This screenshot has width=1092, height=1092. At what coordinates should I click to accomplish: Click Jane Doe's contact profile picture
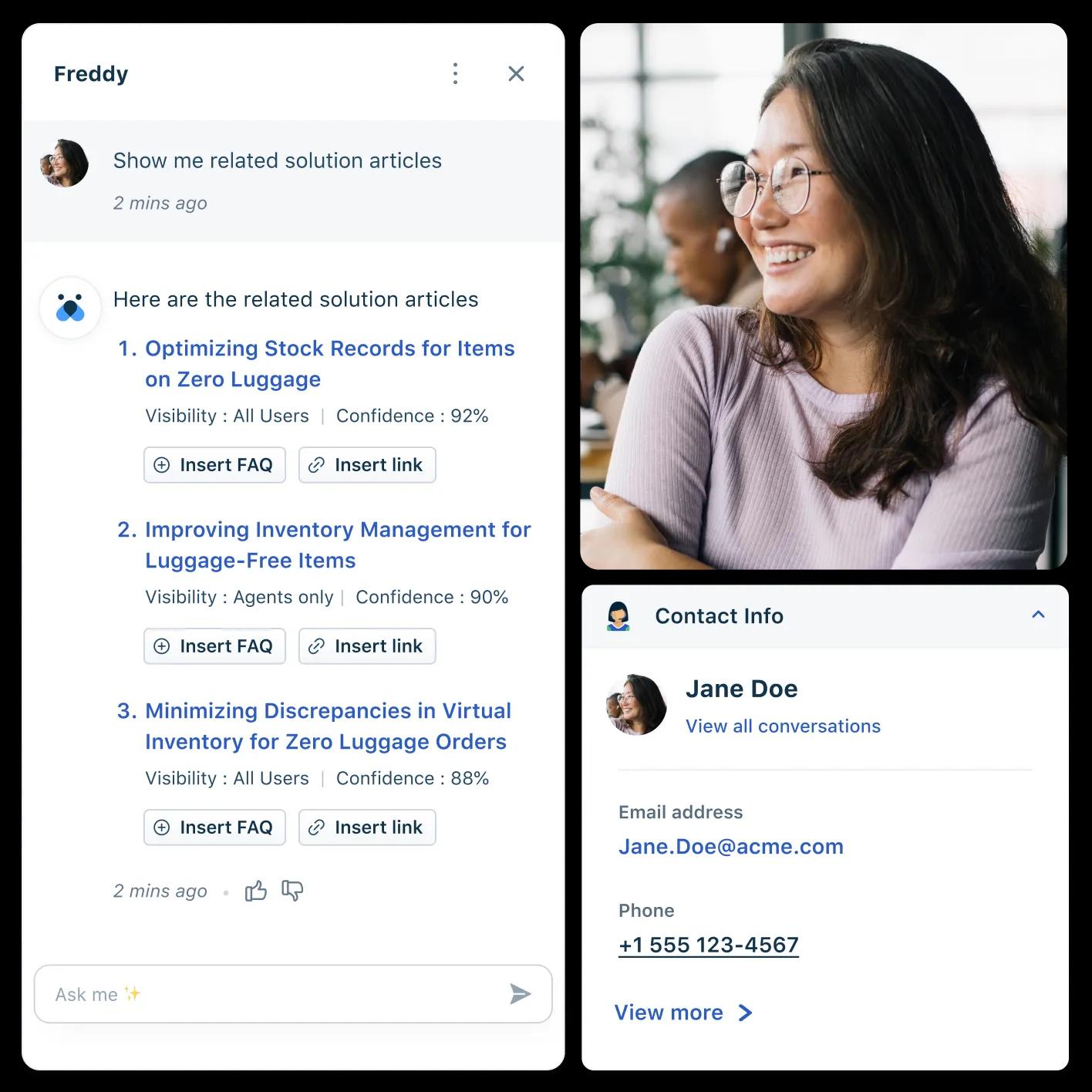636,705
